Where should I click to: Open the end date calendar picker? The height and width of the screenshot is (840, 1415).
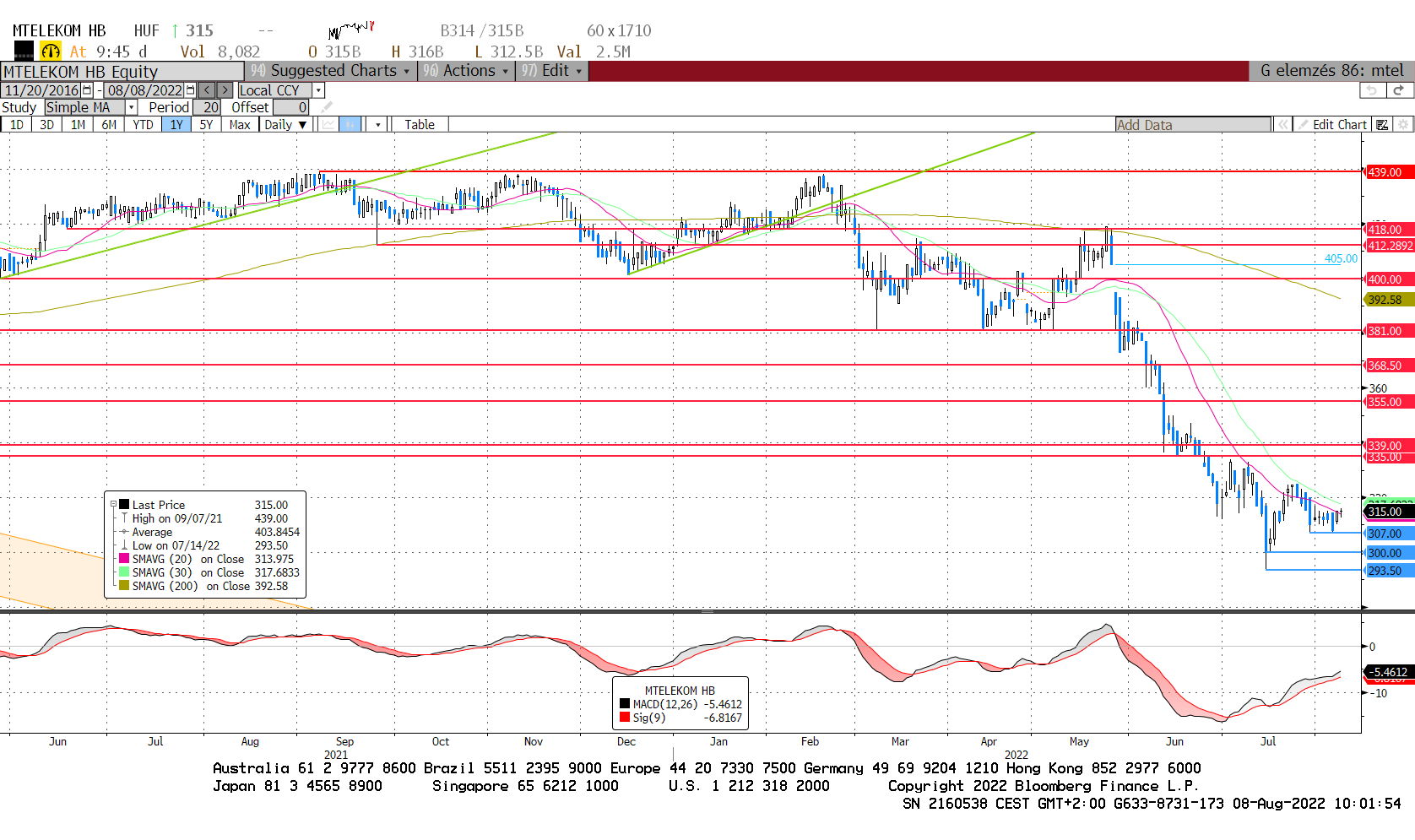point(190,90)
